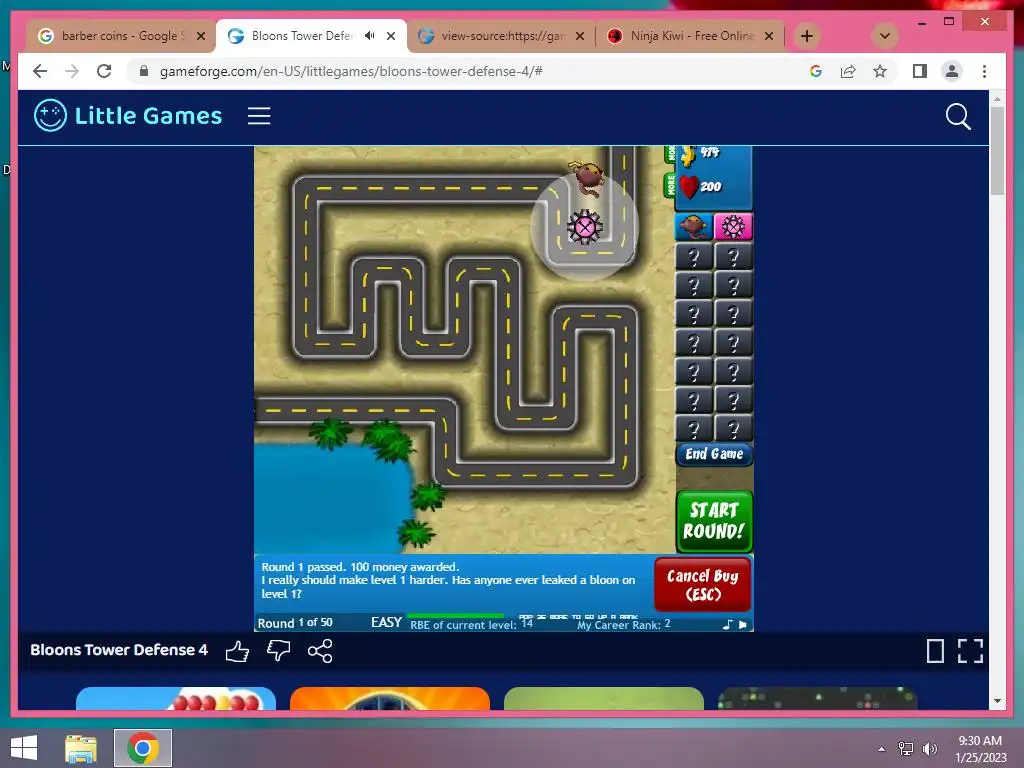Screen dimensions: 1024x768
Task: Open the Chrome three-dot menu
Action: click(x=984, y=71)
